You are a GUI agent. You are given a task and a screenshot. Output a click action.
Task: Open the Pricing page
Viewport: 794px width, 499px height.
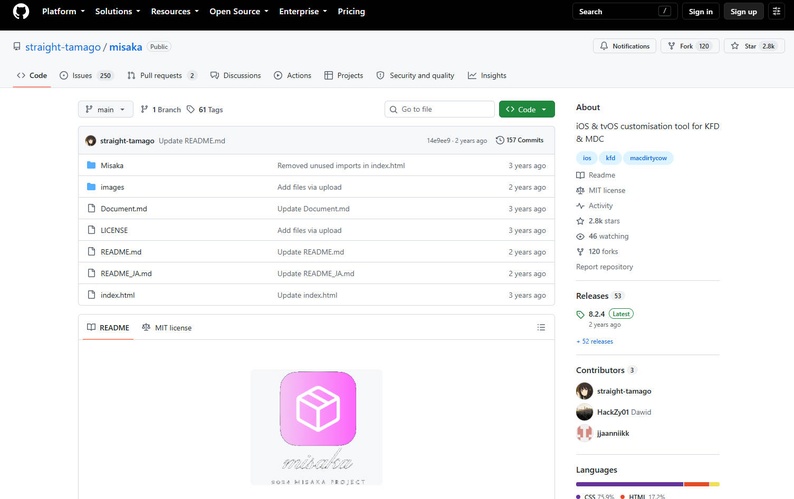click(351, 11)
